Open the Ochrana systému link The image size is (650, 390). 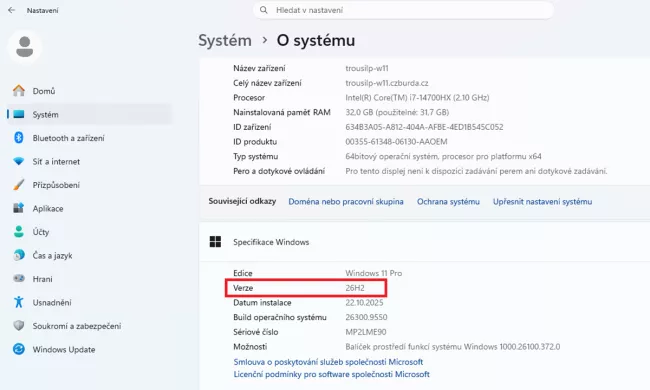pos(448,201)
